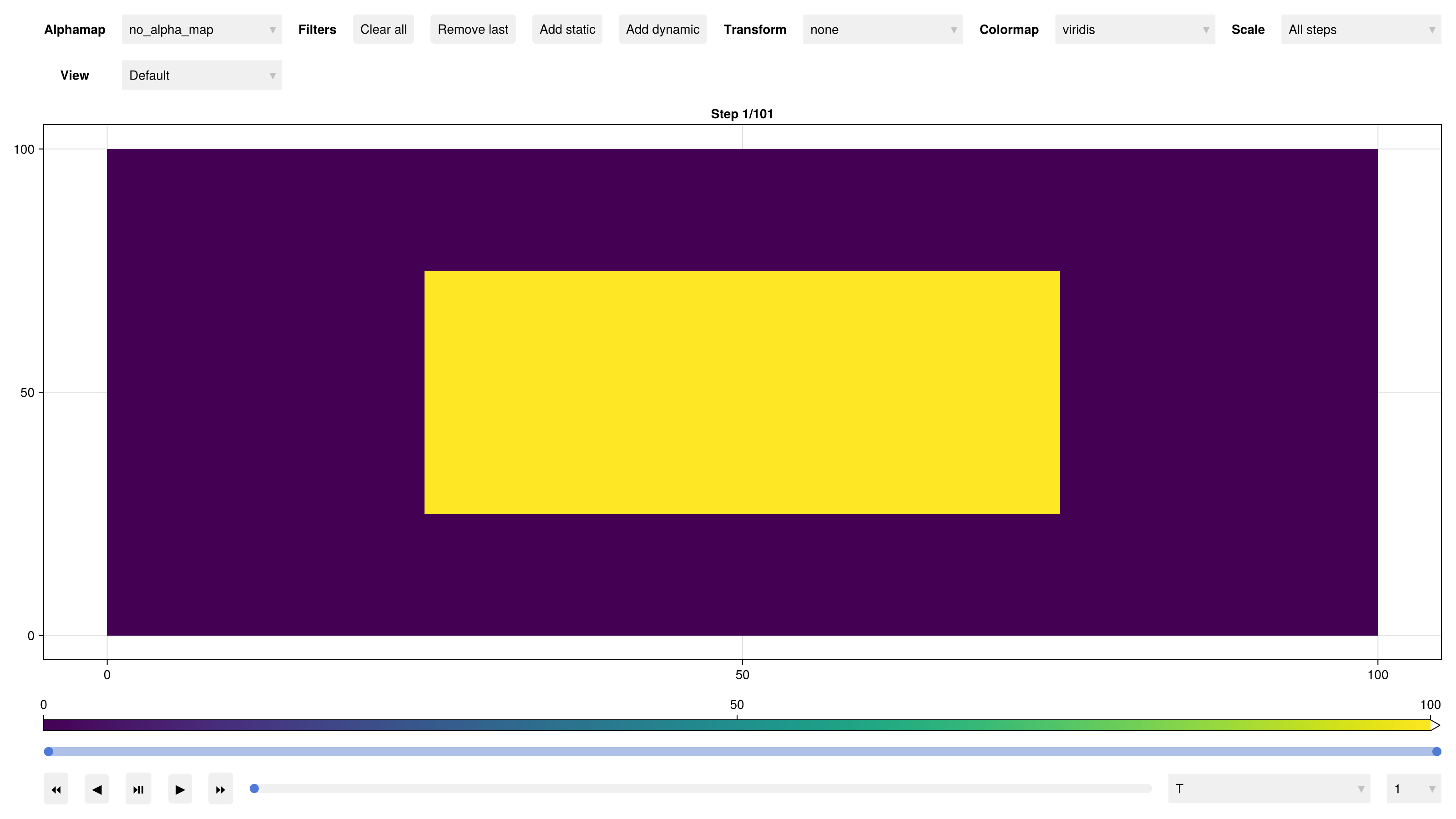Click the right handle of color range slider
The image size is (1456, 819).
coord(1436,751)
